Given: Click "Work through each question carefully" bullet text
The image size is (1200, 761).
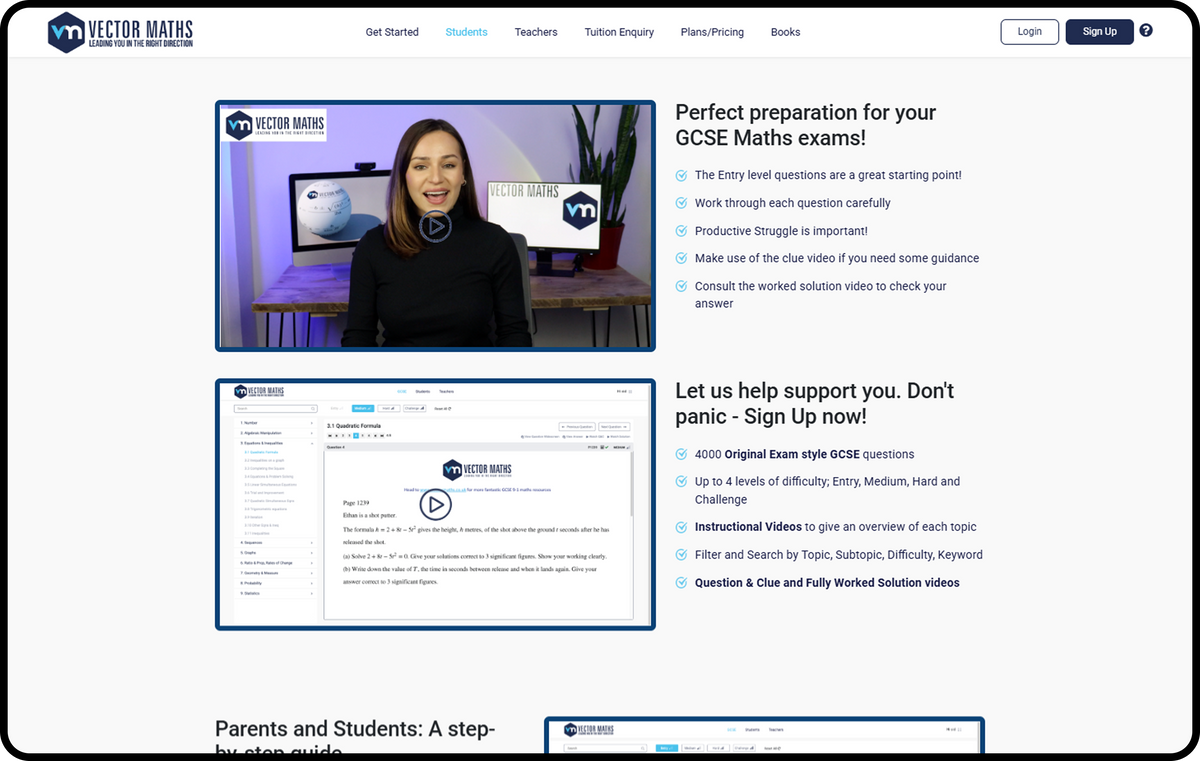Looking at the screenshot, I should 793,203.
